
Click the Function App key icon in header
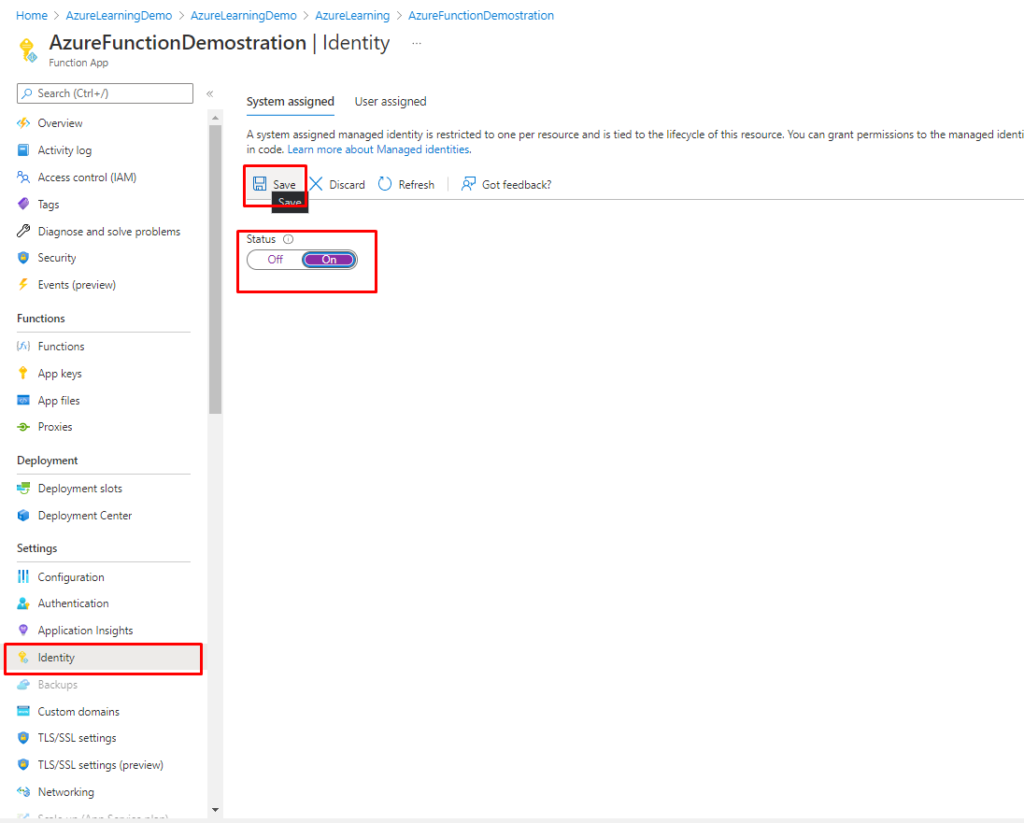coord(27,50)
